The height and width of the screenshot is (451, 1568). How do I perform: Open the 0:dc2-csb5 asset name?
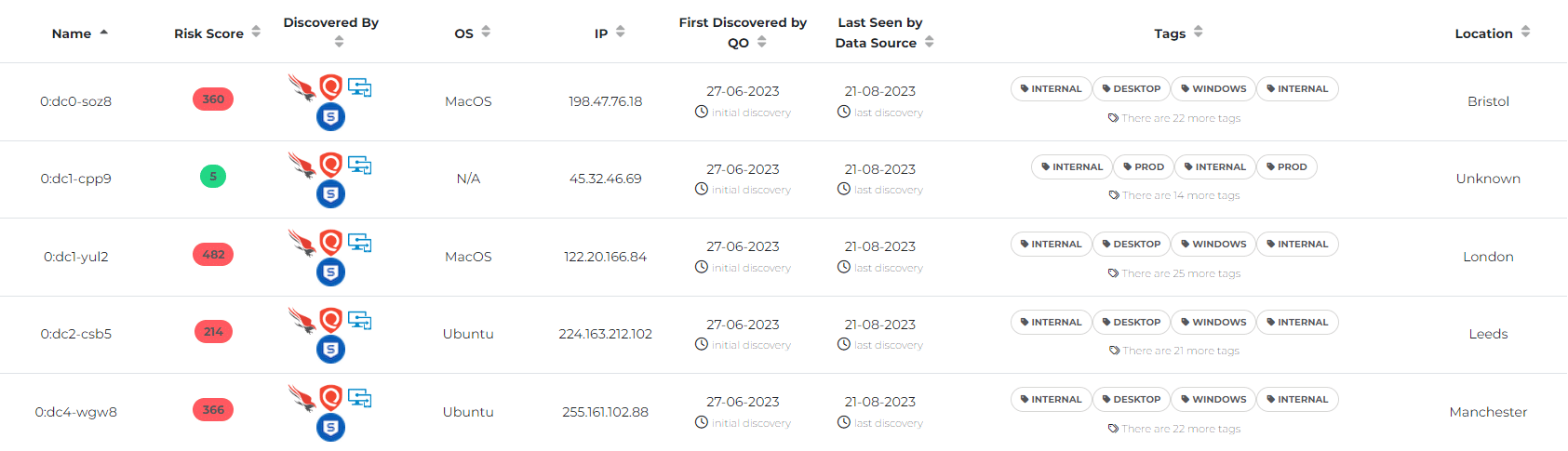pyautogui.click(x=75, y=334)
